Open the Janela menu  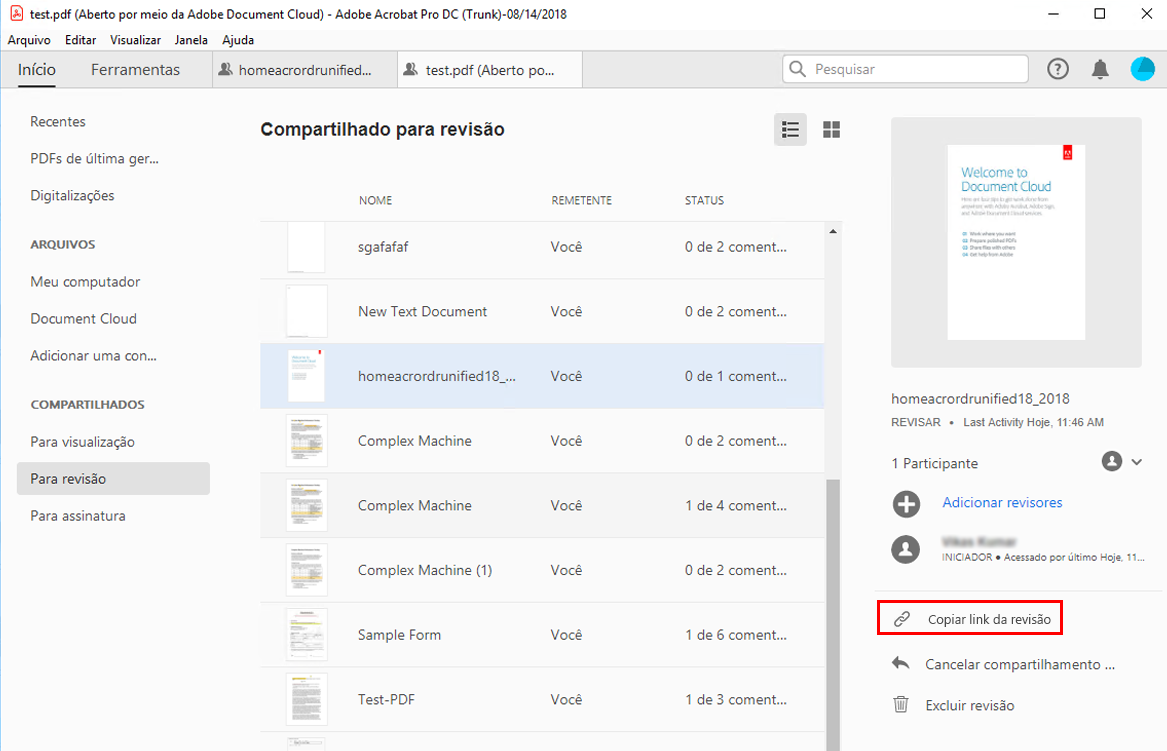coord(191,40)
